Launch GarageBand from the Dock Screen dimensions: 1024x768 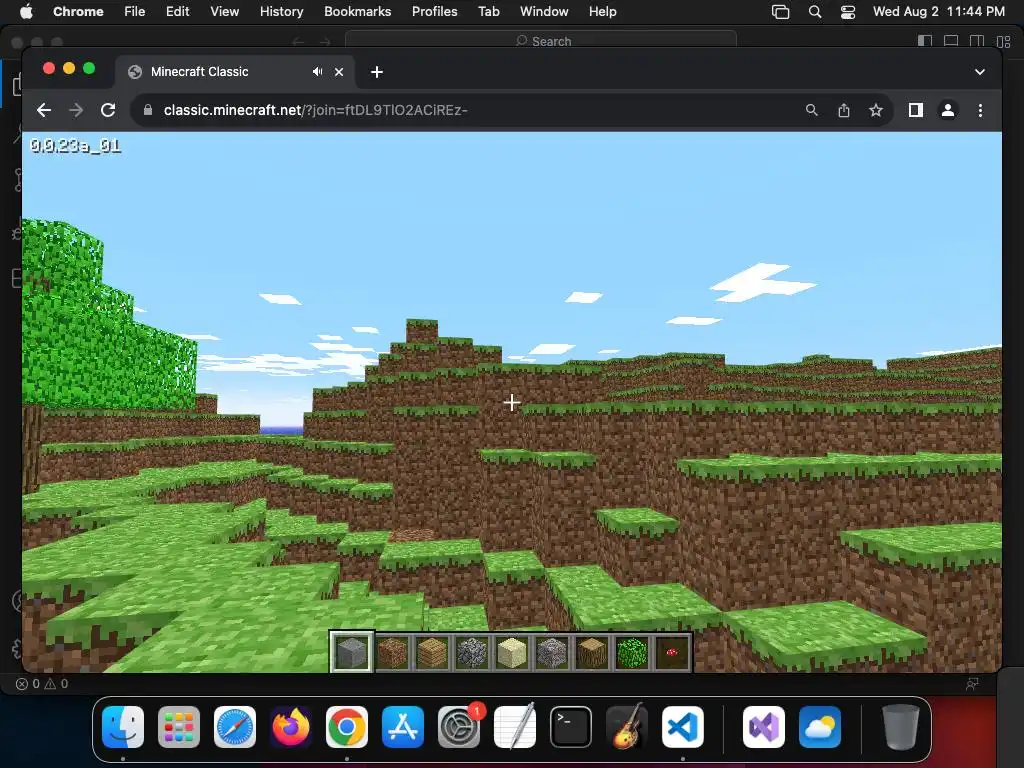tap(627, 727)
